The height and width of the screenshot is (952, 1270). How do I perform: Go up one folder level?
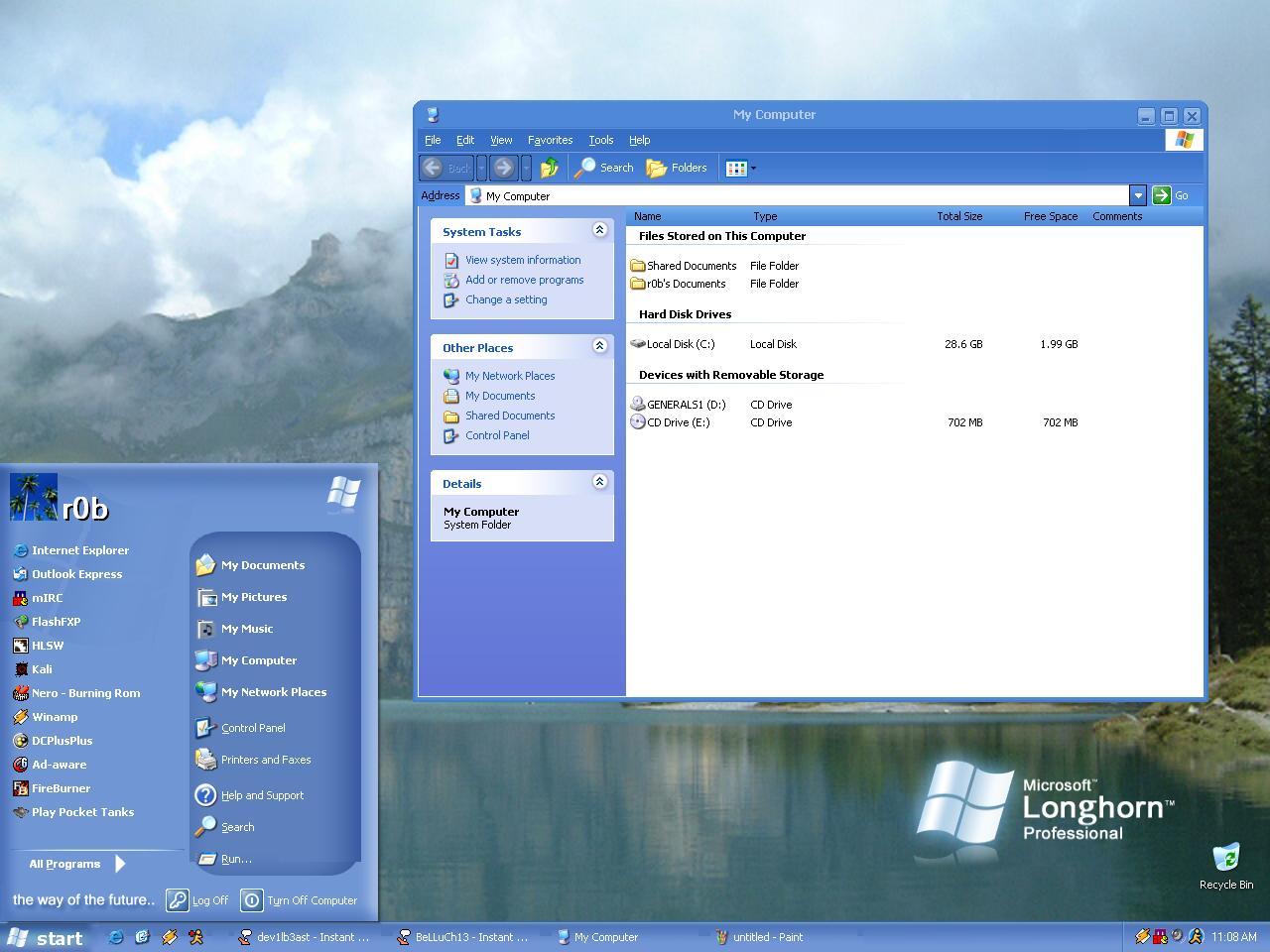pos(549,168)
